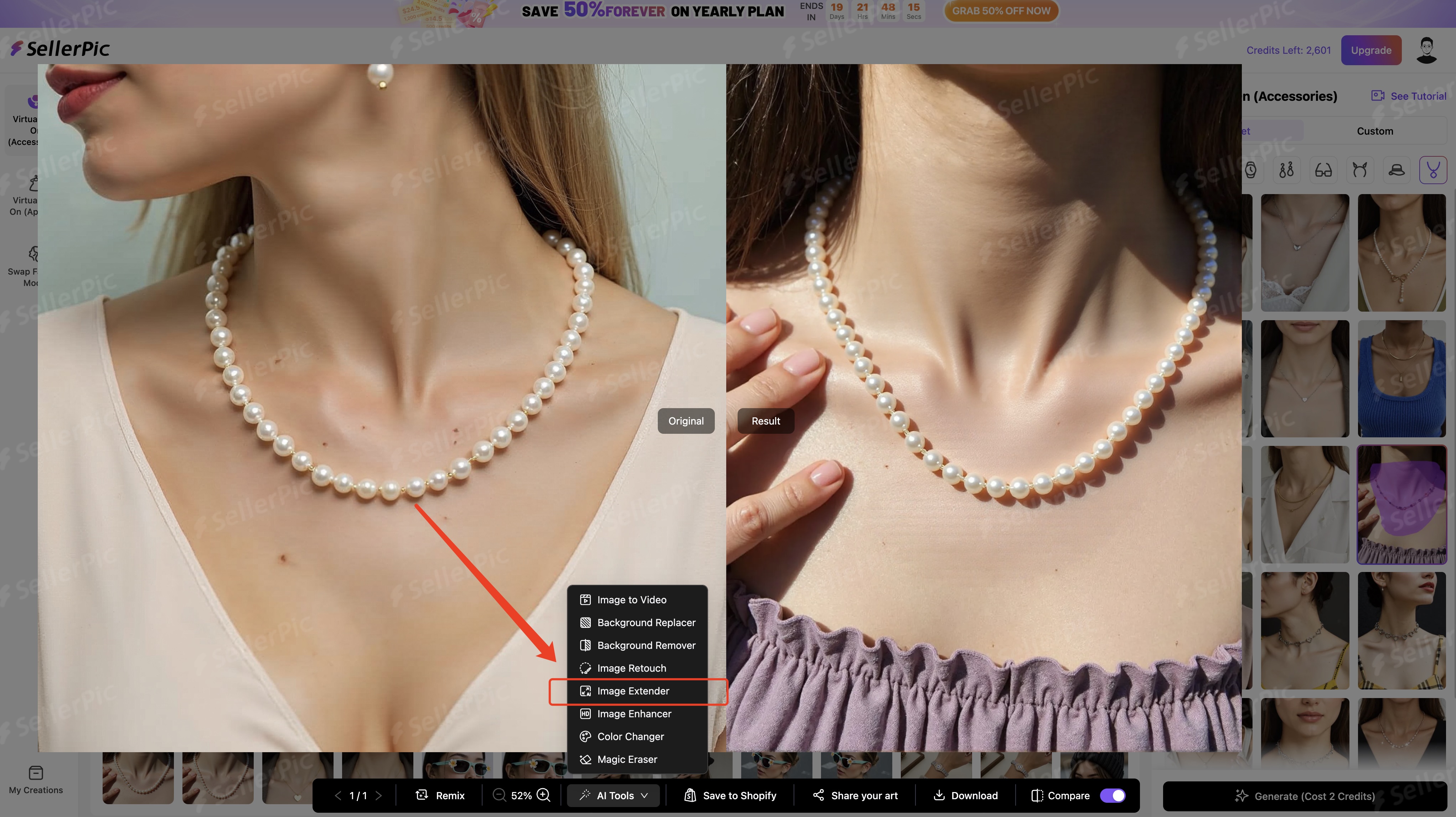Screen dimensions: 1456x817
Task: Click the Compare split-view icon
Action: pyautogui.click(x=1037, y=796)
